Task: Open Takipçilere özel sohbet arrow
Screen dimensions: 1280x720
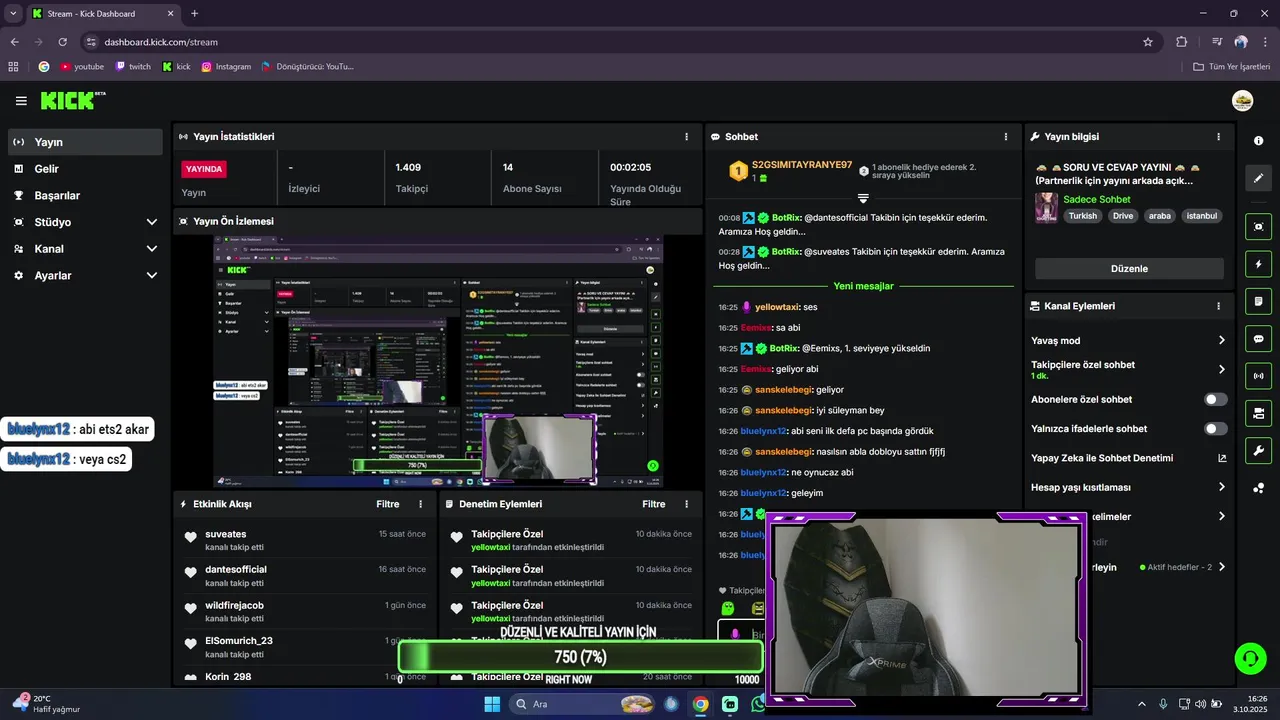Action: [x=1221, y=369]
